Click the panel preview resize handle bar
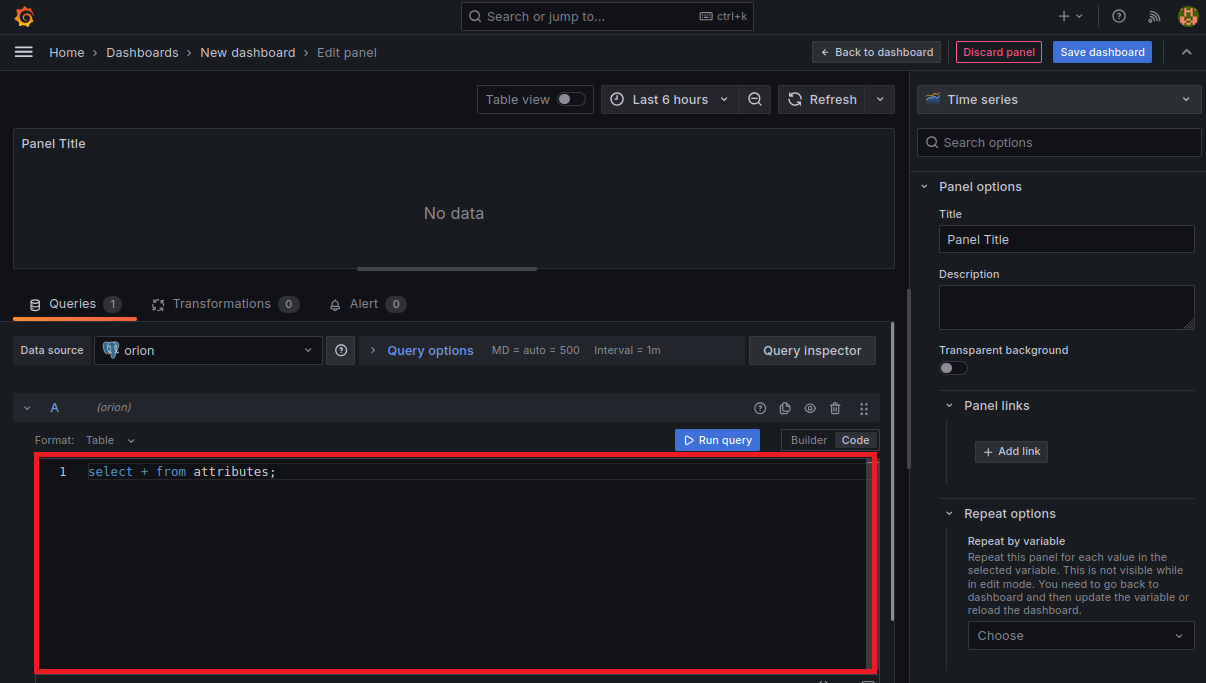This screenshot has height=683, width=1206. point(447,268)
